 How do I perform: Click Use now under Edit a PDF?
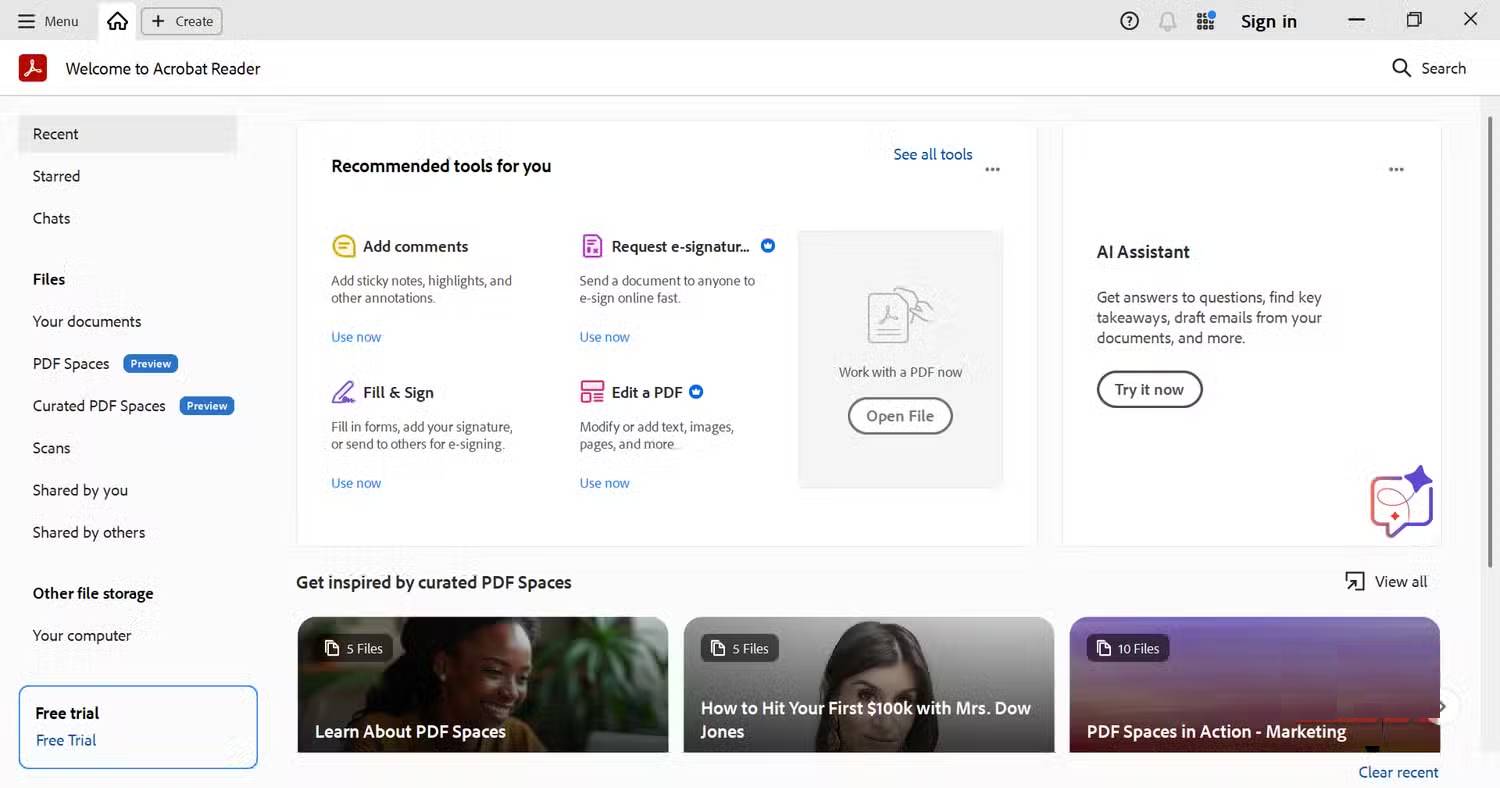pos(605,483)
